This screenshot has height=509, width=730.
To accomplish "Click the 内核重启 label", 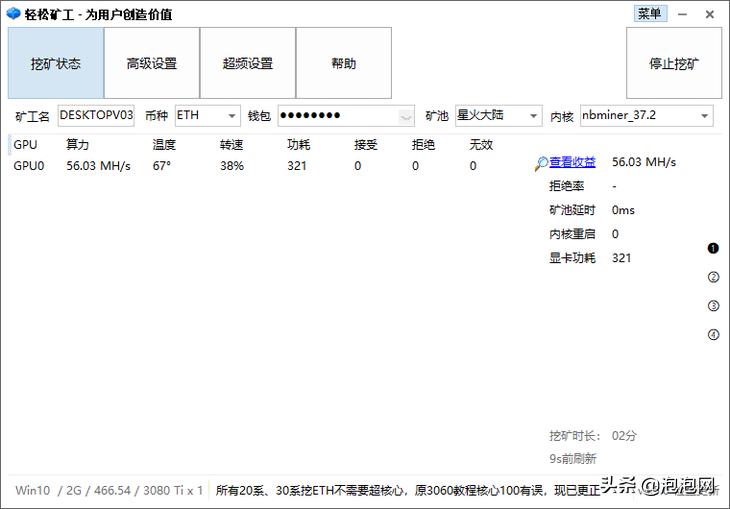I will tap(572, 234).
